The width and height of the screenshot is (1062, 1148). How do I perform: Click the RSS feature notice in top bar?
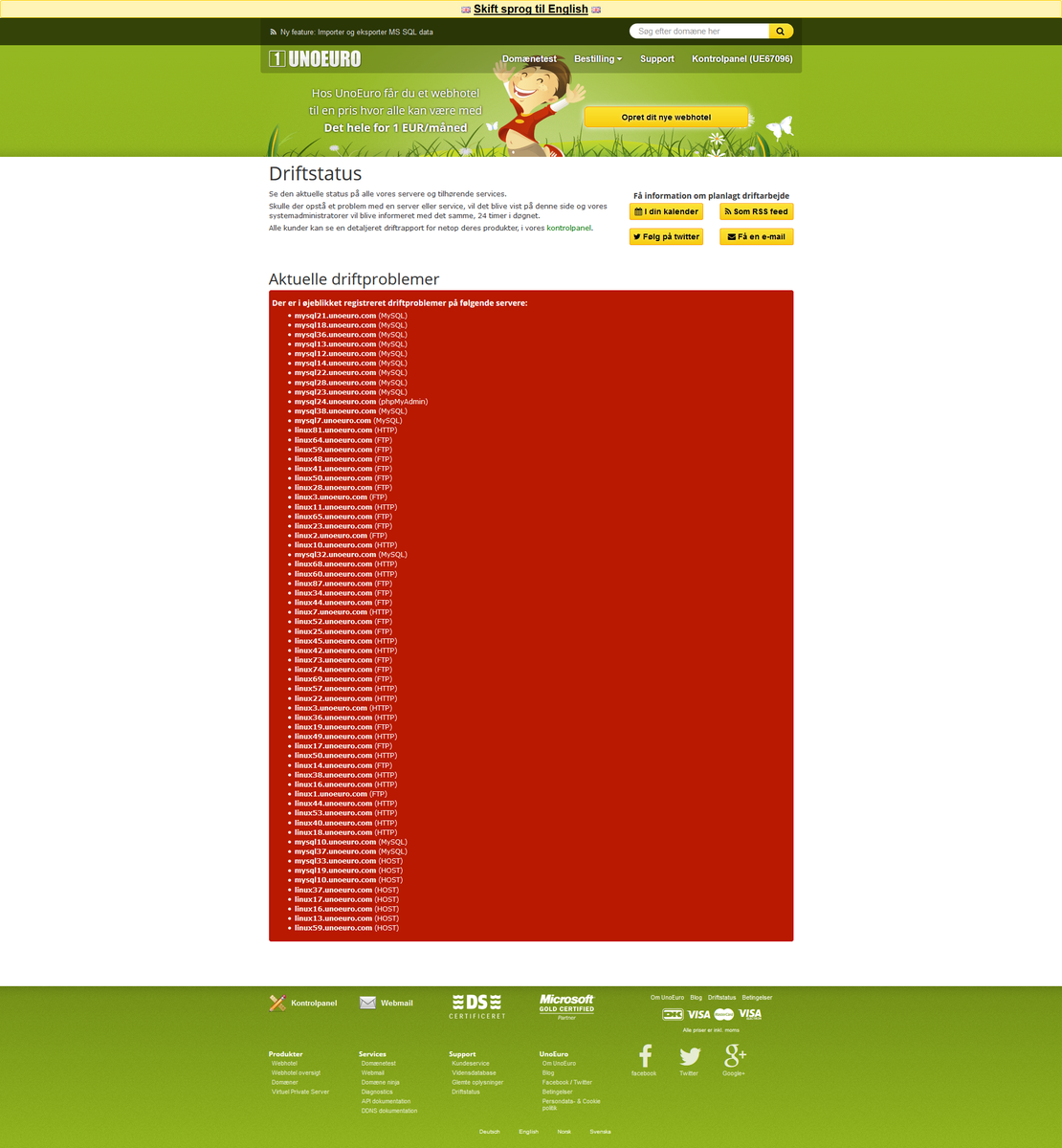[351, 32]
